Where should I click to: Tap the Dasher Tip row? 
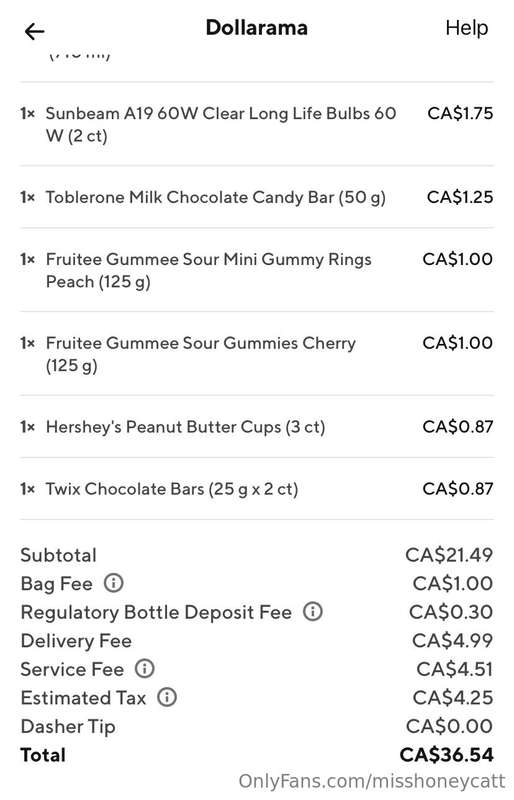(x=257, y=727)
